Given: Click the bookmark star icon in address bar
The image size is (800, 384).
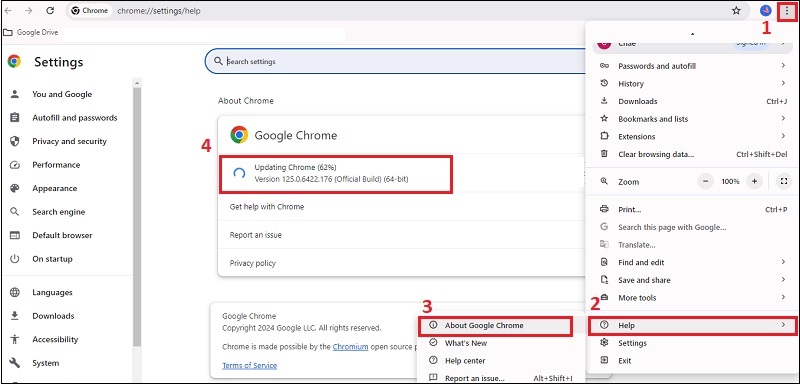Looking at the screenshot, I should pyautogui.click(x=736, y=11).
